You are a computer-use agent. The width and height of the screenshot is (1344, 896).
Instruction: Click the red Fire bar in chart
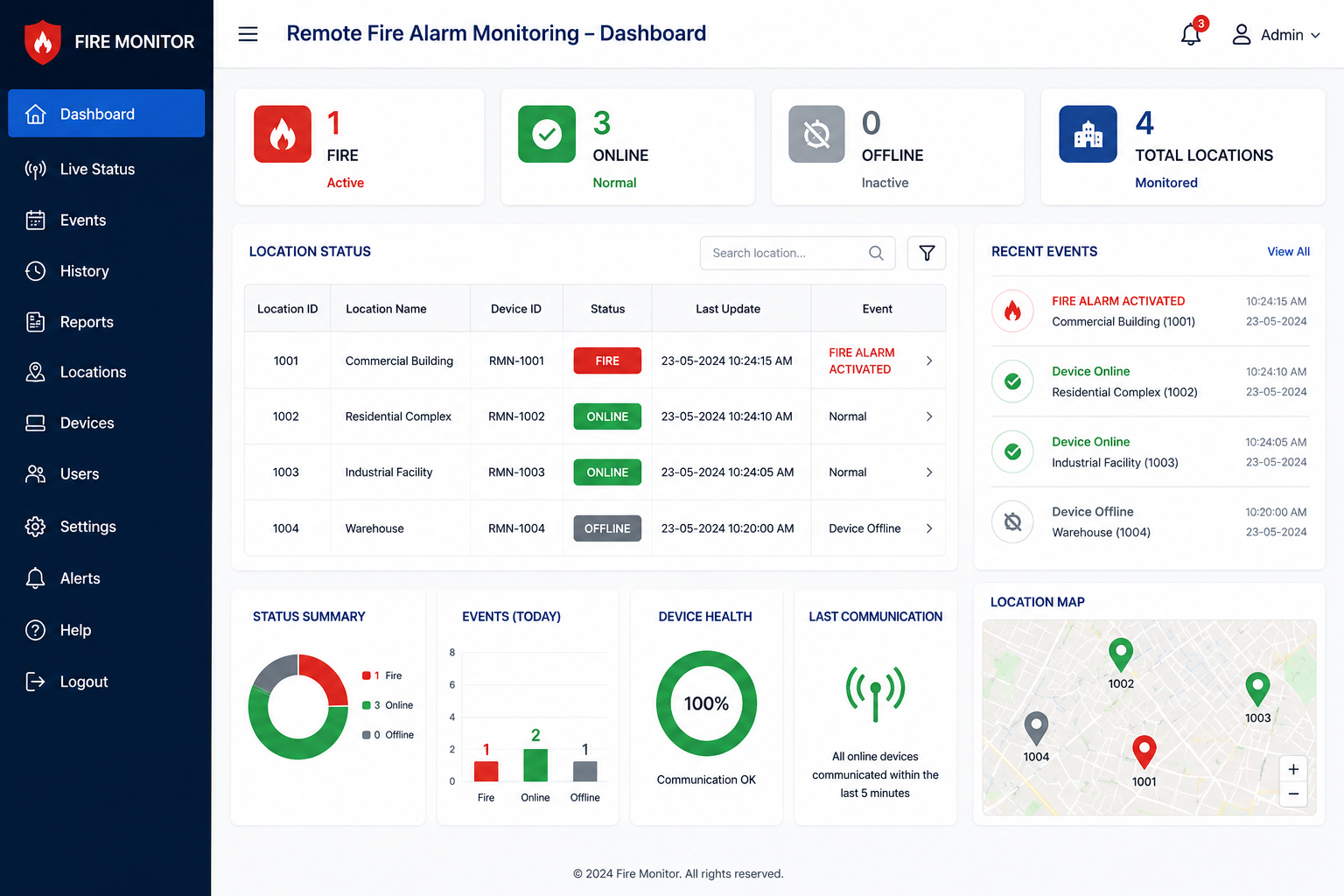point(486,771)
